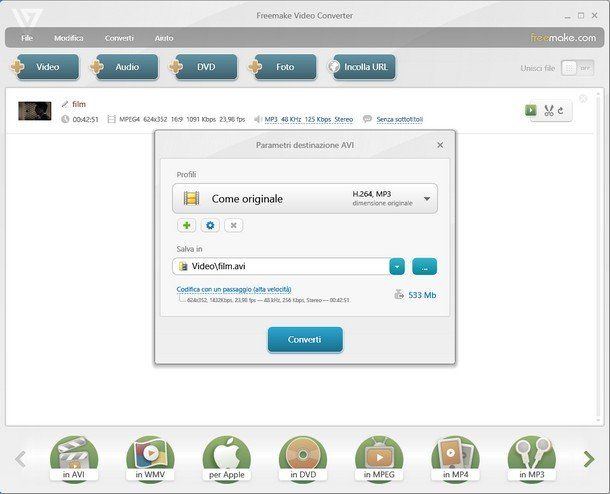
Task: Click Codifica con un passaggio link
Action: tap(234, 289)
